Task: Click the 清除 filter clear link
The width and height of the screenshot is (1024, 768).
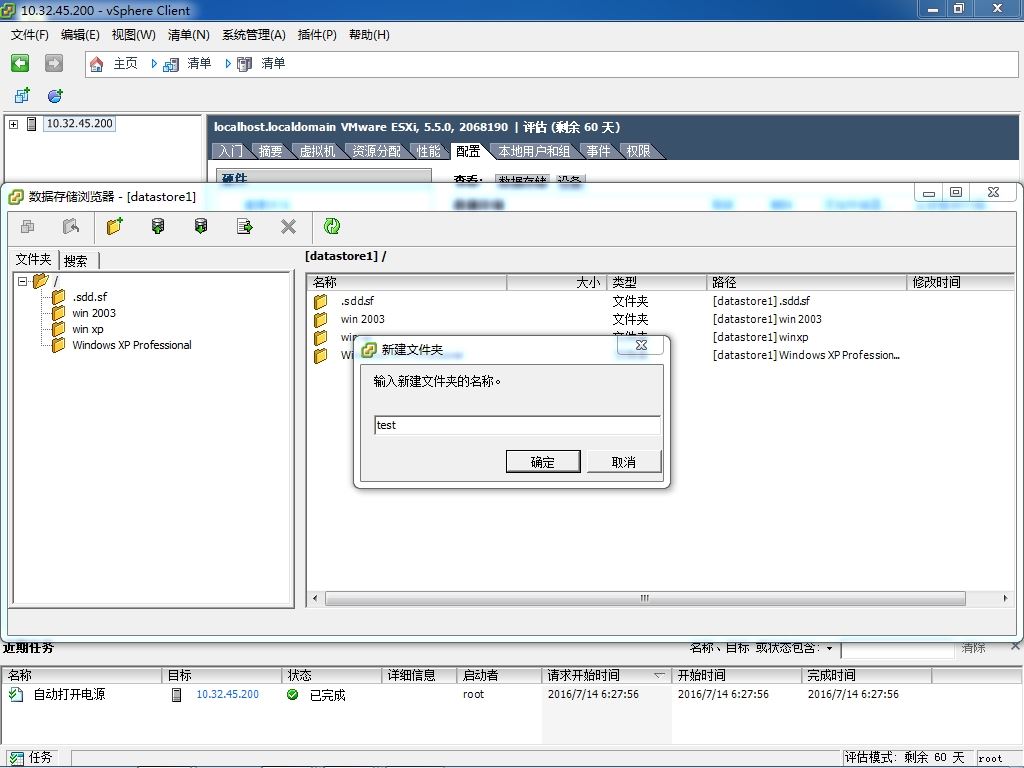Action: [973, 648]
